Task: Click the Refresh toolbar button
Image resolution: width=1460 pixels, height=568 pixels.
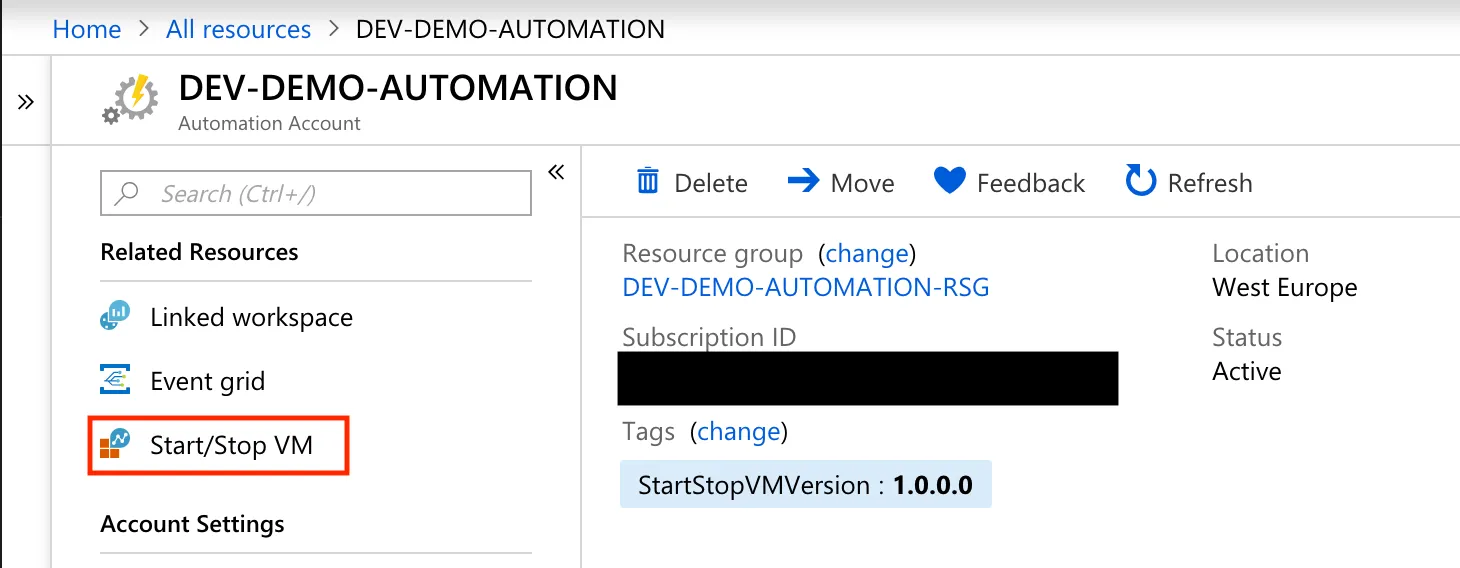Action: tap(1189, 182)
